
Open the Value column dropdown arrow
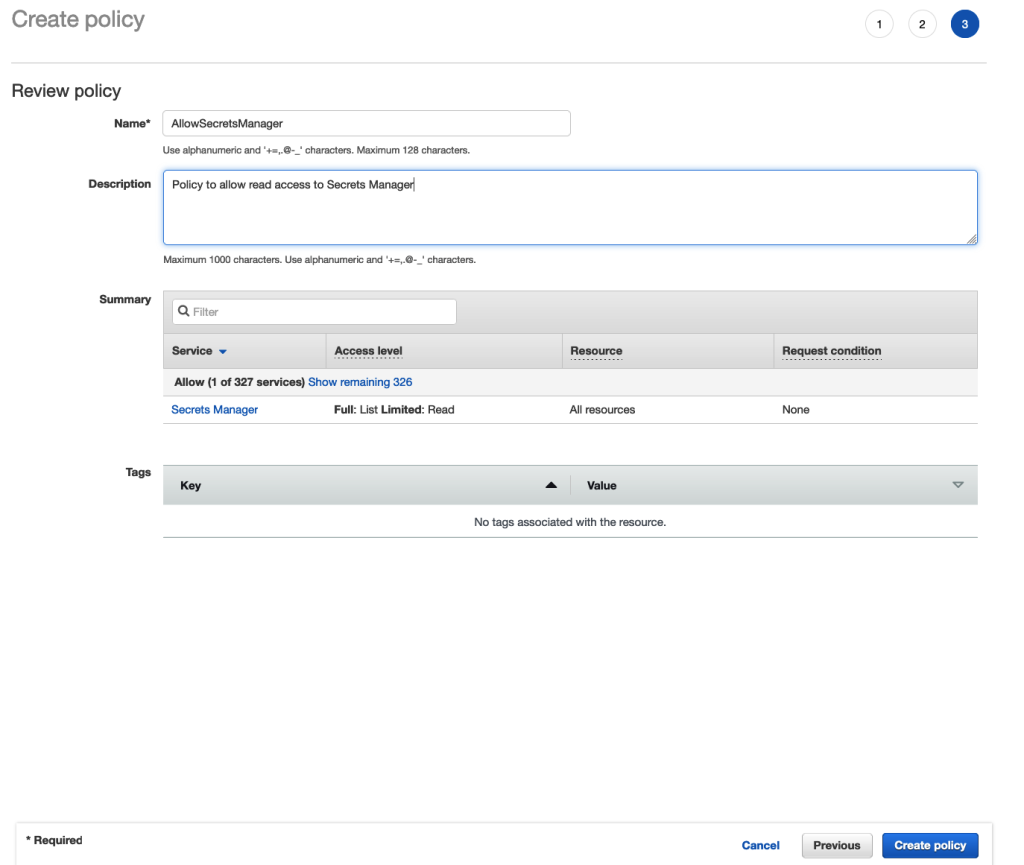click(958, 484)
